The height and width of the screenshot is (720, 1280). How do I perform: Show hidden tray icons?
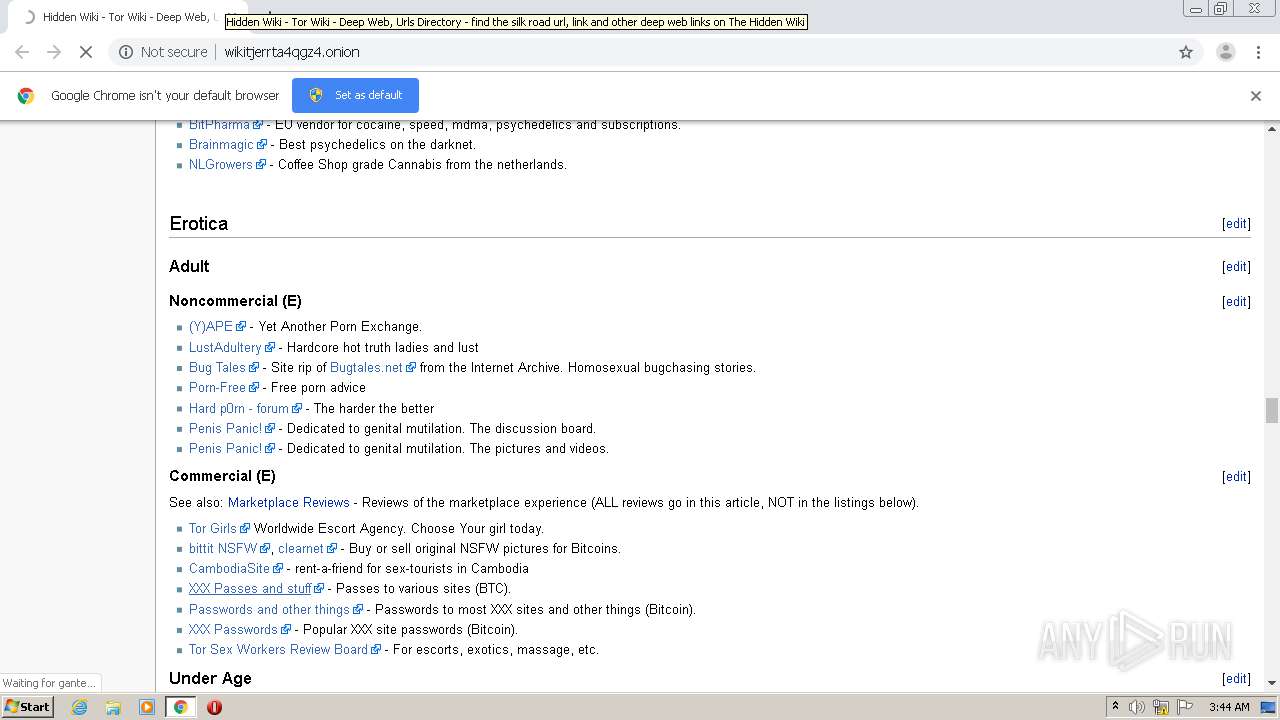1115,707
